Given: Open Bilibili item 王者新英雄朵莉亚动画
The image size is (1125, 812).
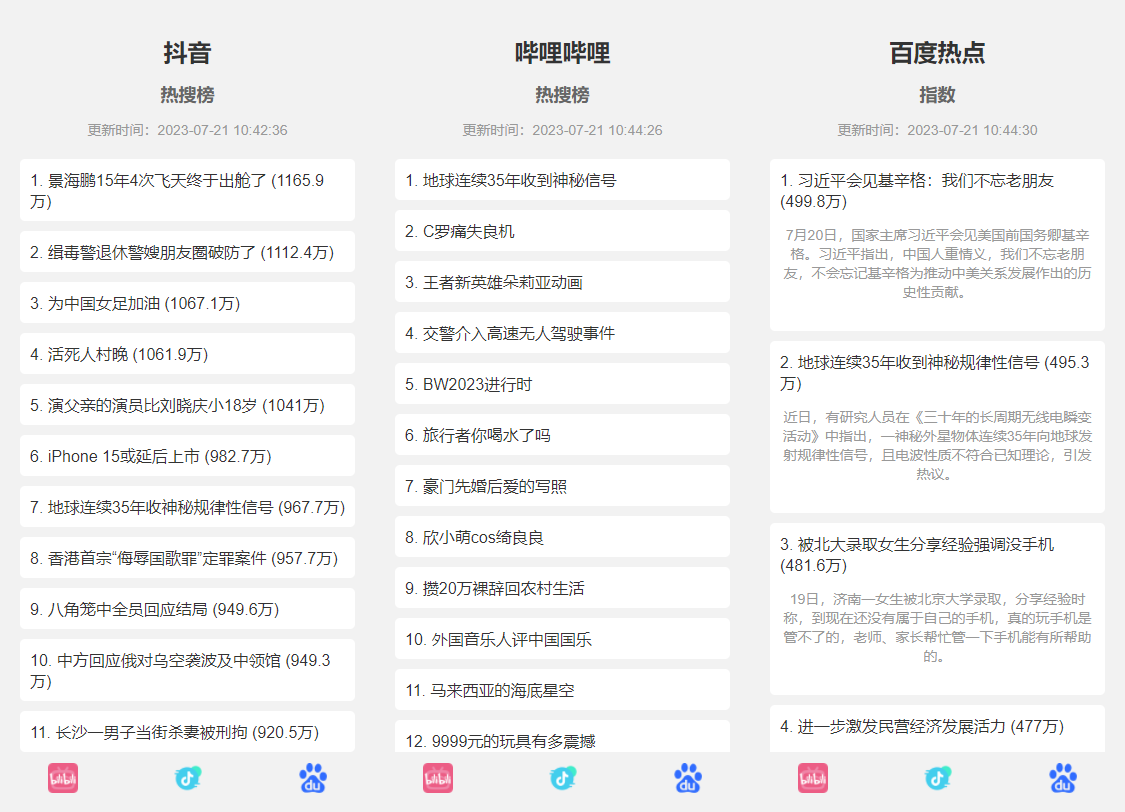Looking at the screenshot, I should click(562, 282).
